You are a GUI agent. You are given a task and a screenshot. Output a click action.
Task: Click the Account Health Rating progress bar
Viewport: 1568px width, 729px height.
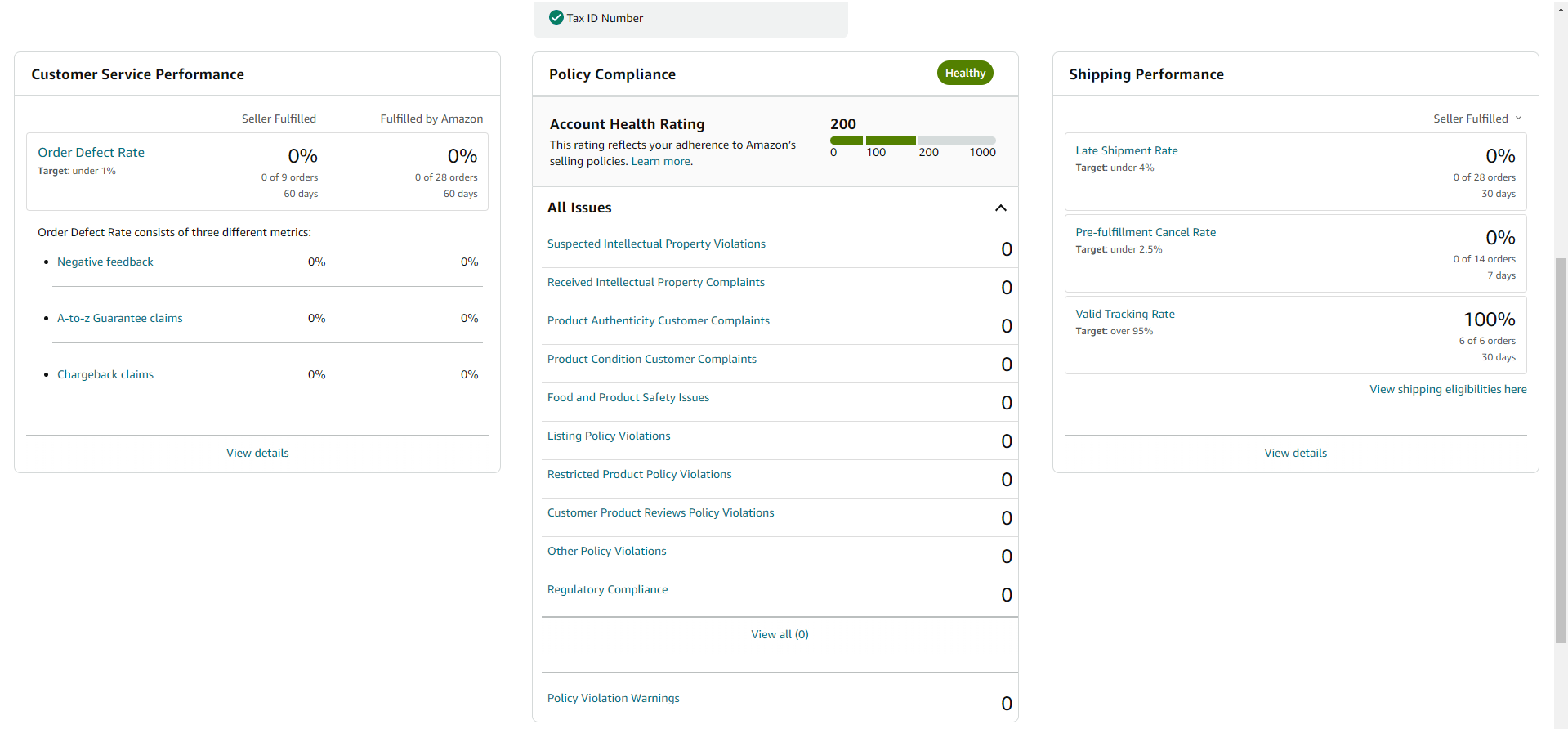(913, 141)
